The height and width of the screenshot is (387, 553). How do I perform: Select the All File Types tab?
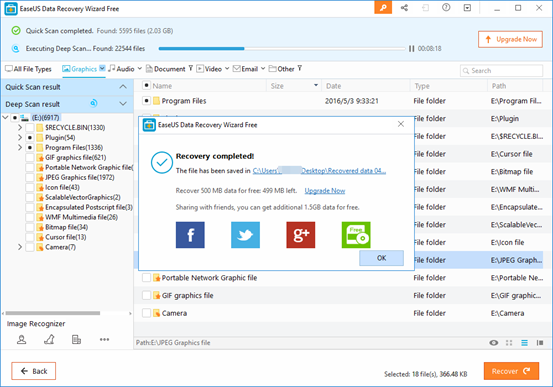pos(28,69)
